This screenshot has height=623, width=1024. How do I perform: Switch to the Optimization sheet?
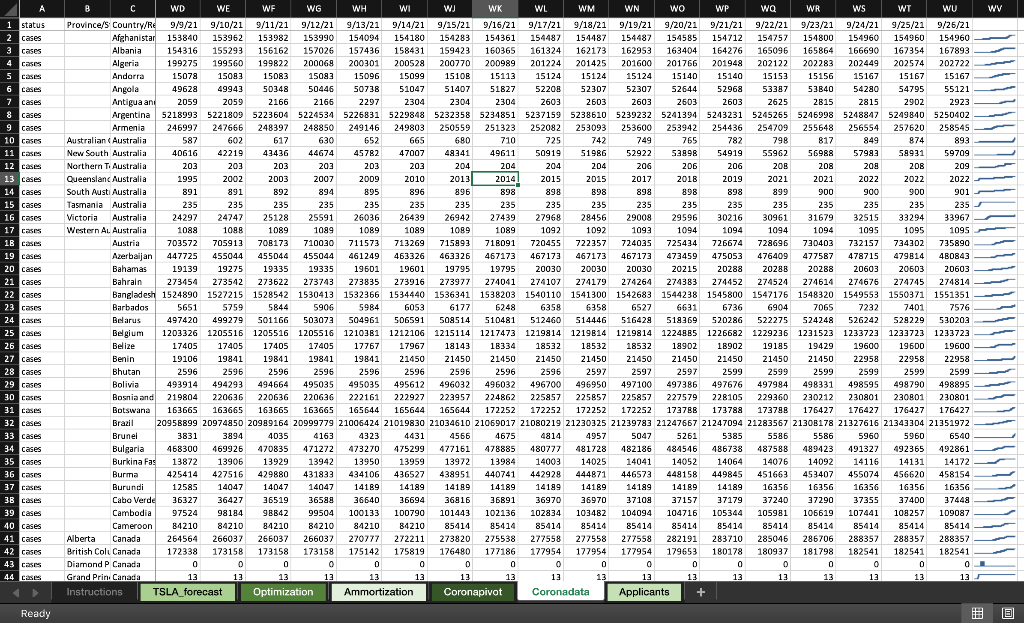coord(282,592)
